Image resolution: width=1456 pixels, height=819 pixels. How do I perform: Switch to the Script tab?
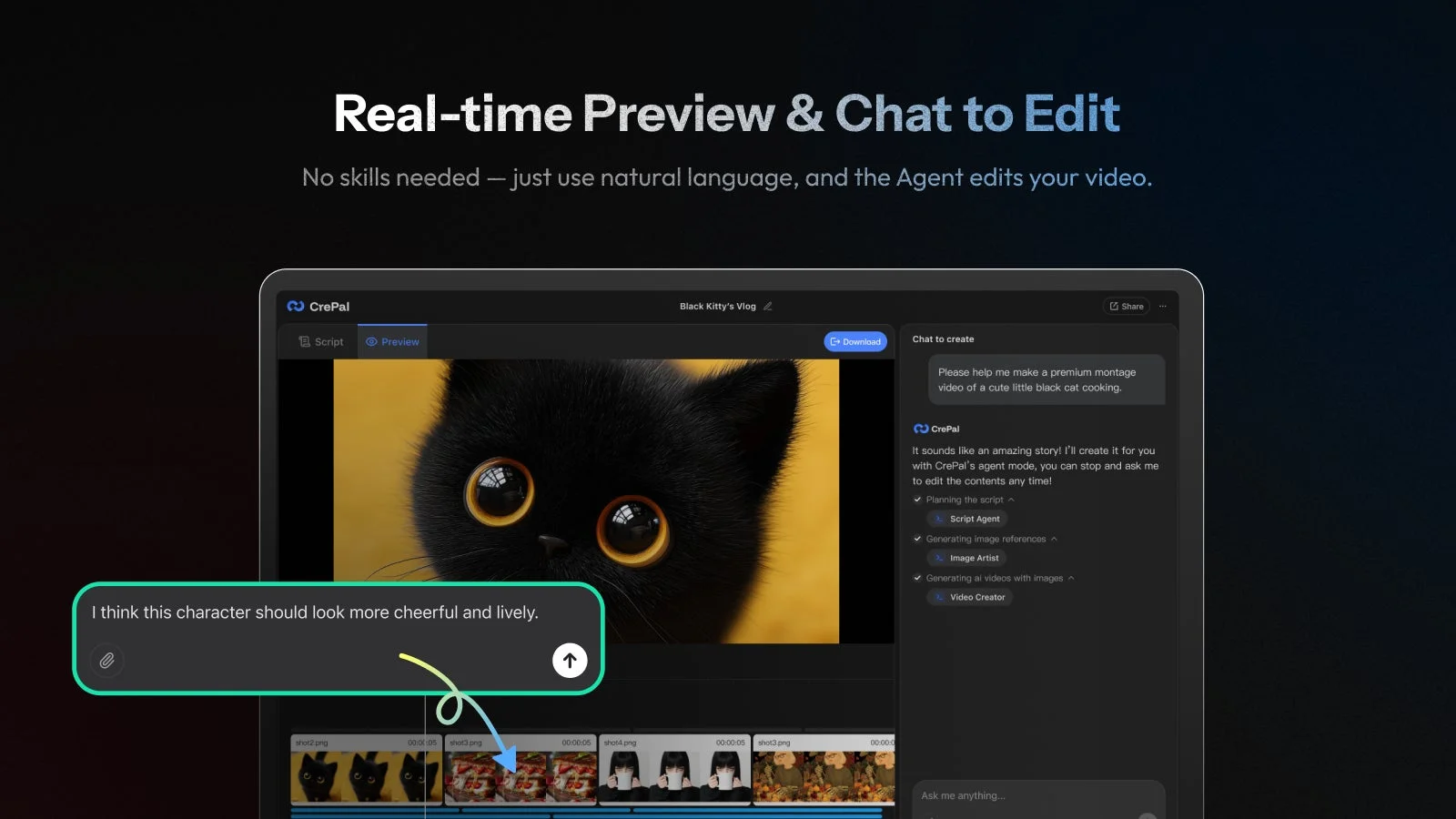point(320,342)
